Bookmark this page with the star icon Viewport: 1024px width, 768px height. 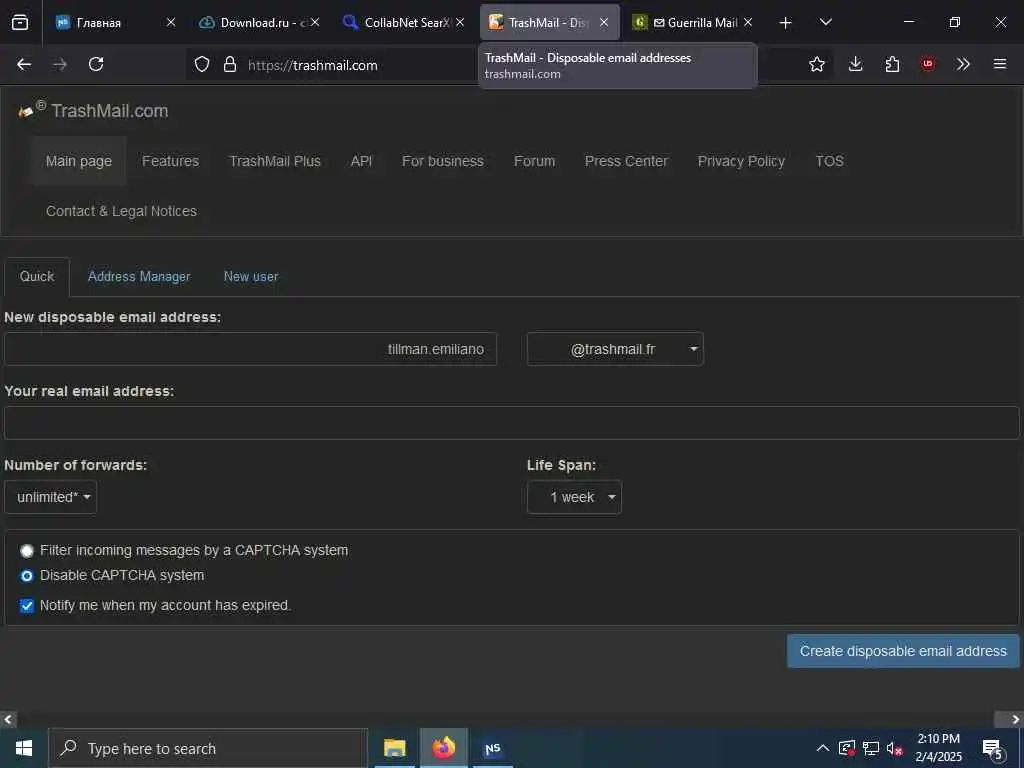pos(816,64)
